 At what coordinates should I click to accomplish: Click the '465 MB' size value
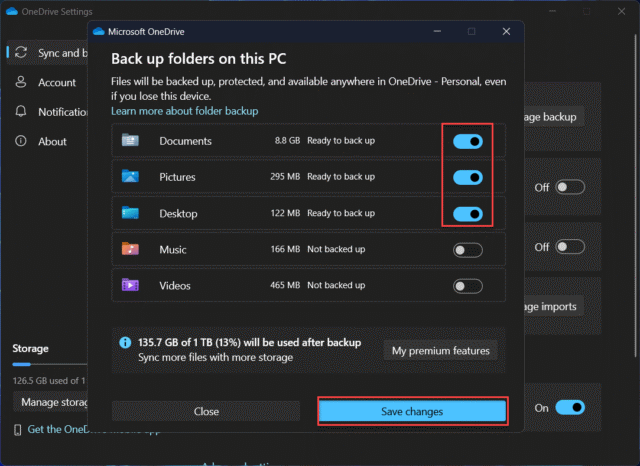[285, 285]
